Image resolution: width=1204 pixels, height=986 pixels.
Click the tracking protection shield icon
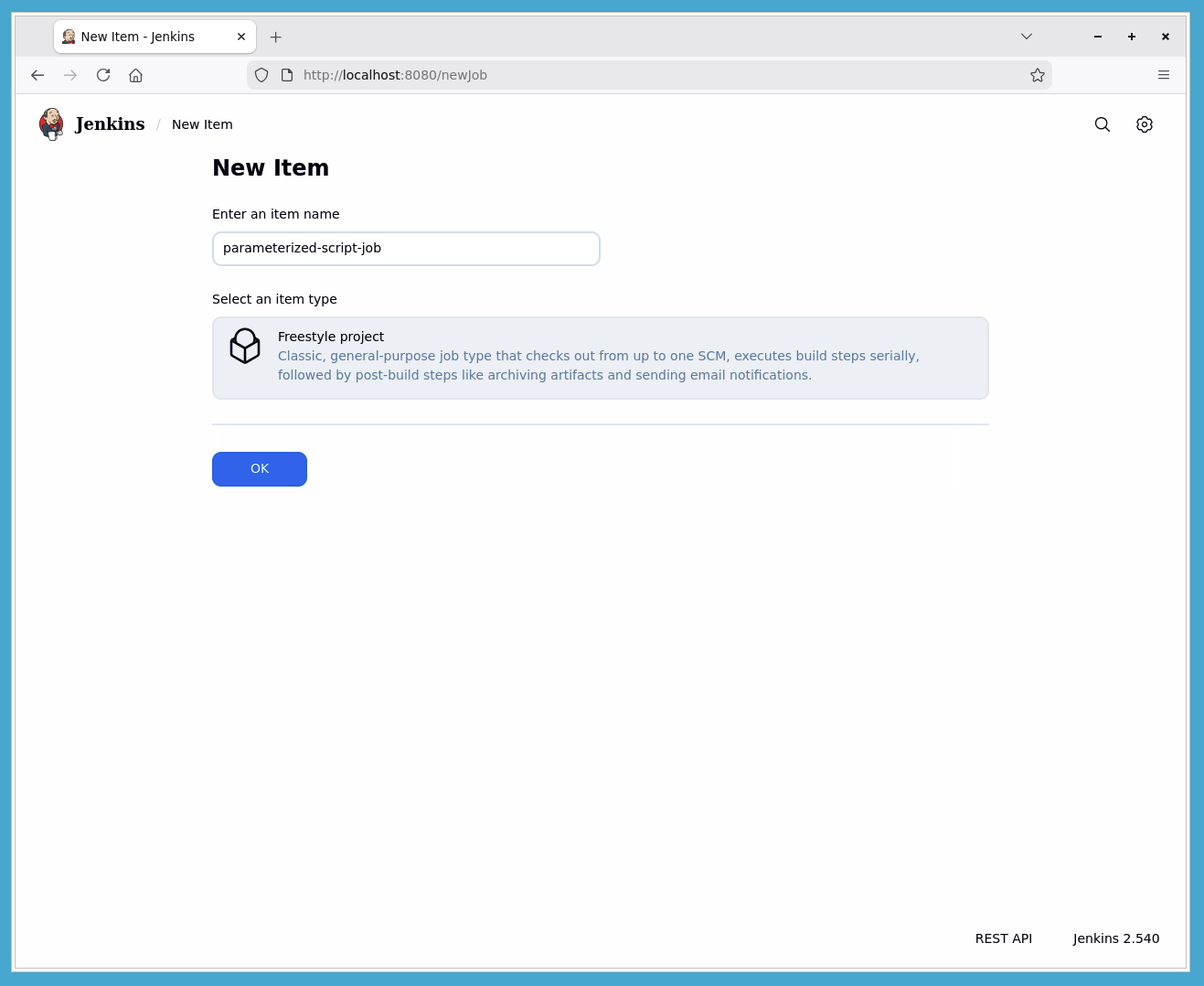coord(261,75)
